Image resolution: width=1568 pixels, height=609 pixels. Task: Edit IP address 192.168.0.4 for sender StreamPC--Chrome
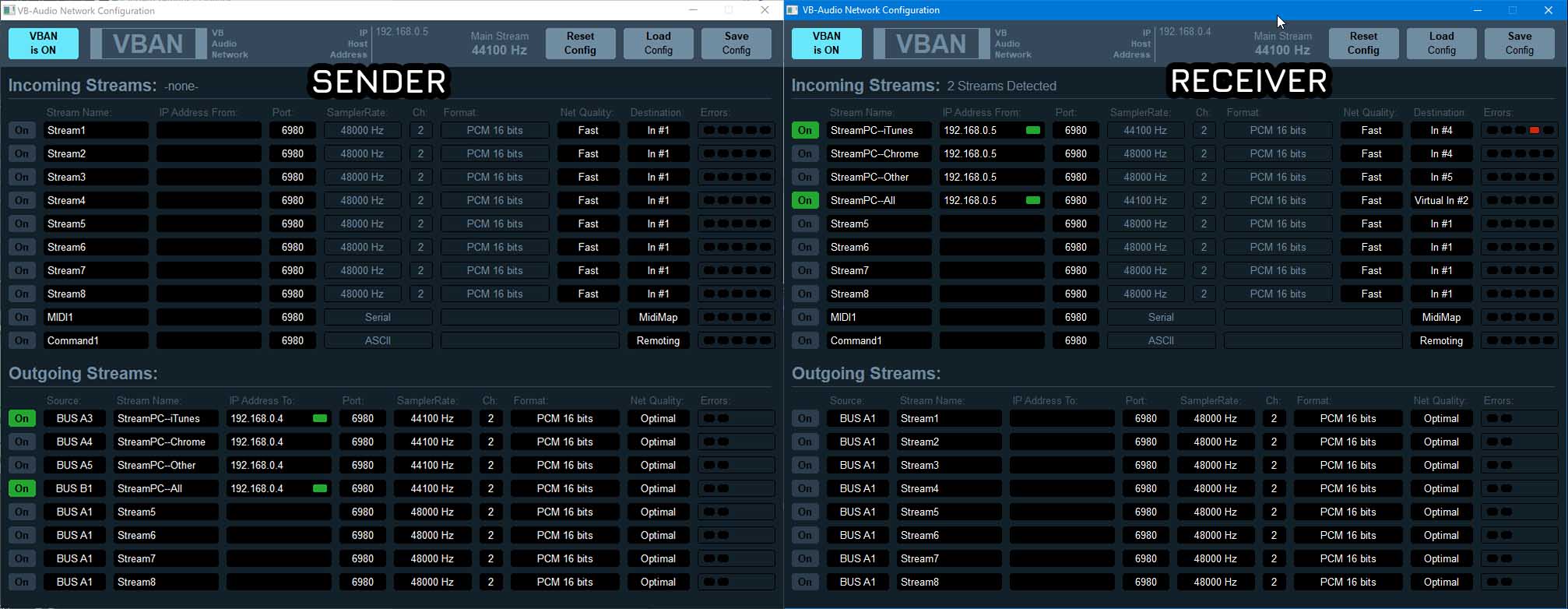point(279,442)
